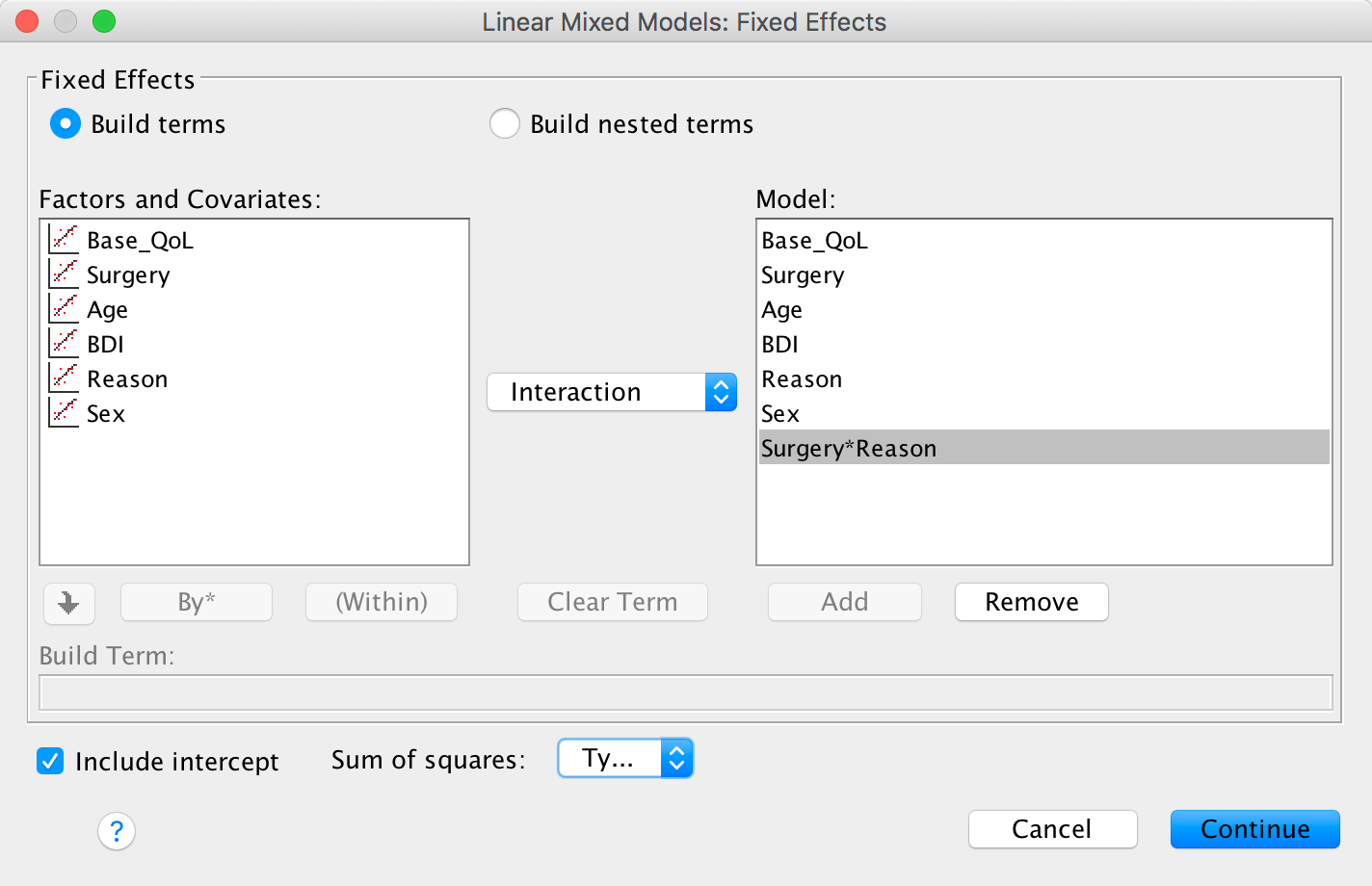Click the scale icon beside Reason variable
Screen dimensions: 1372x886
click(64, 378)
